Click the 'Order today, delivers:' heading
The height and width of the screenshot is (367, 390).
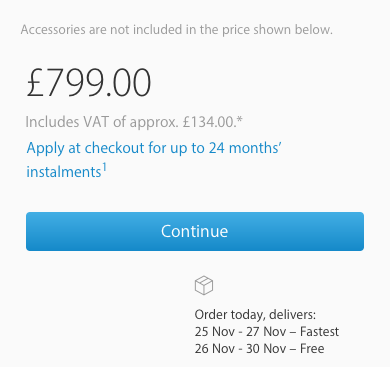point(255,314)
